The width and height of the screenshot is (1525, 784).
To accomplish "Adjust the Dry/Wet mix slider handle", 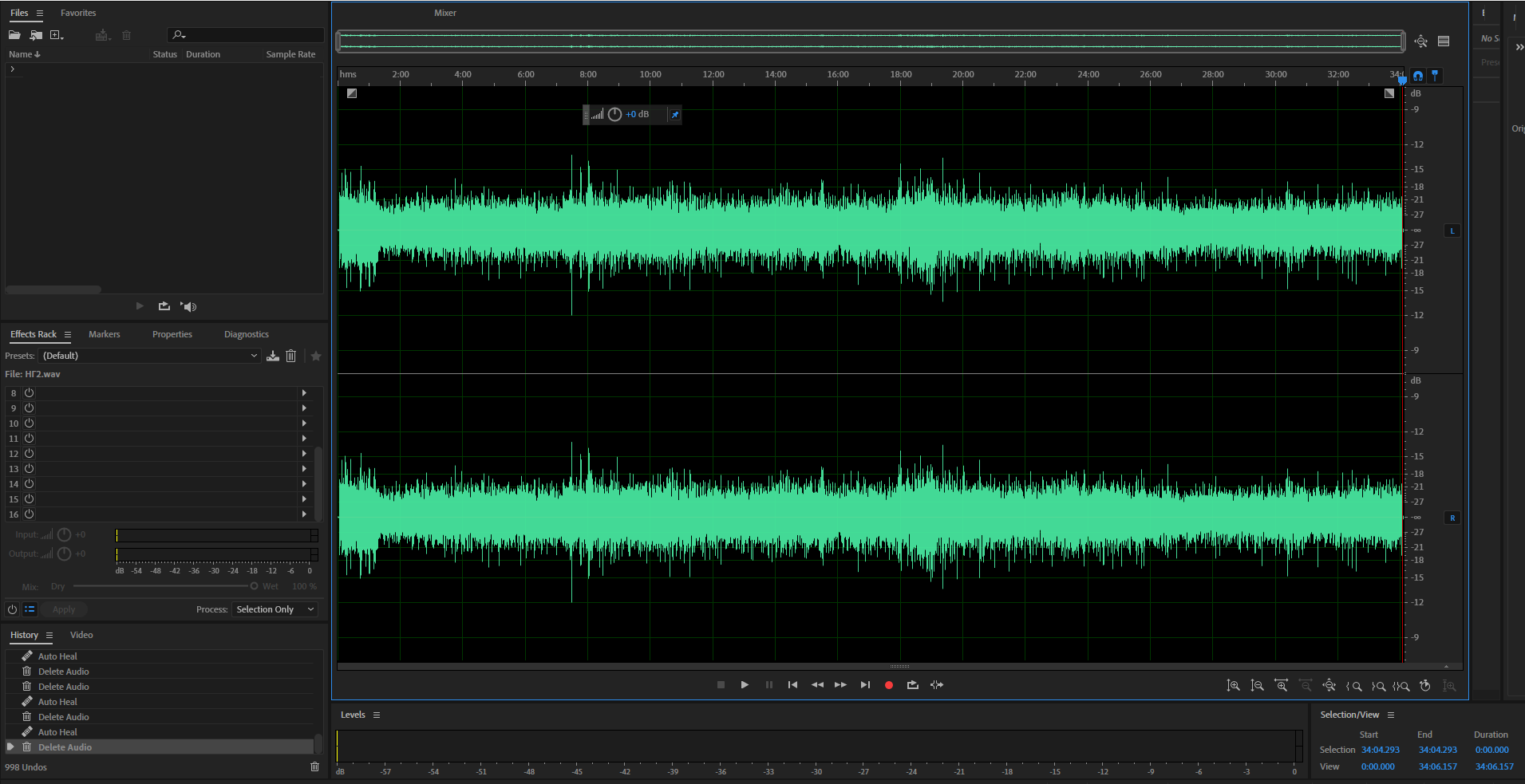I will tap(254, 586).
